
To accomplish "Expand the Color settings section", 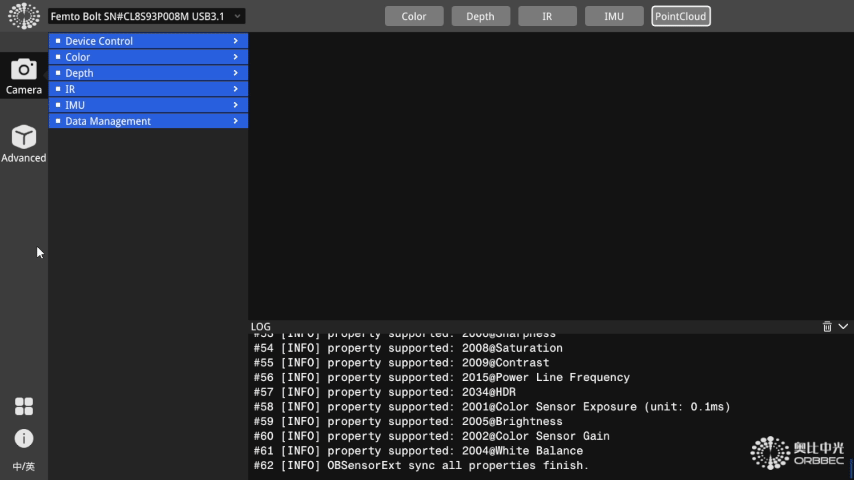I will point(148,57).
